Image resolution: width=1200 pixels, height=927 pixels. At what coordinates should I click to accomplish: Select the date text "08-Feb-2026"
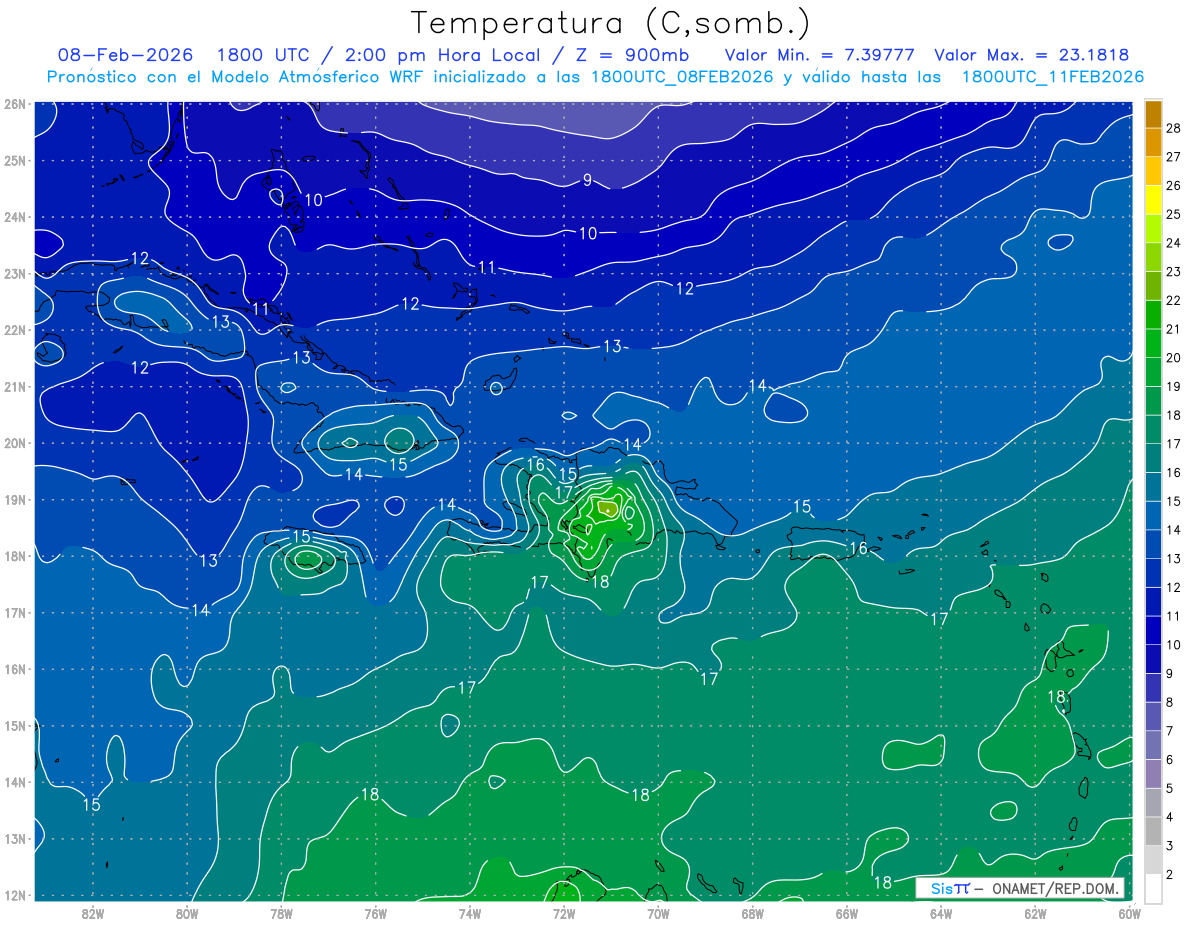pos(125,55)
